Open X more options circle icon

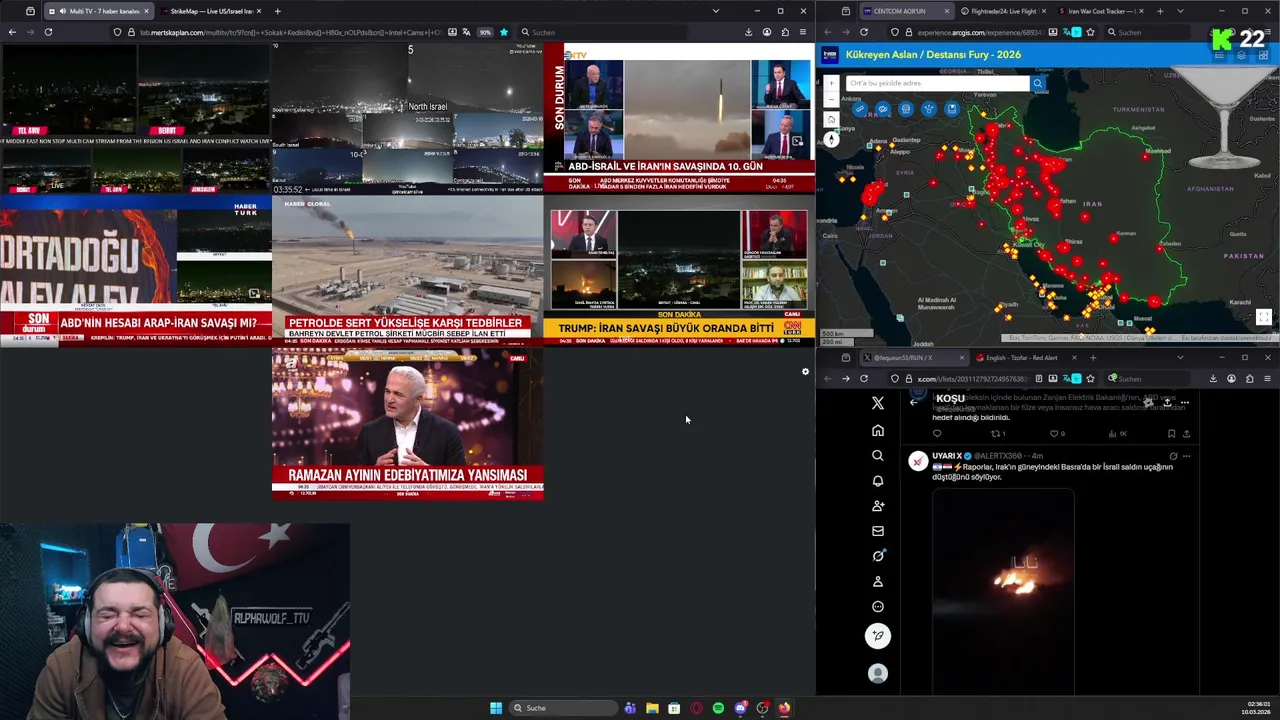coord(878,606)
